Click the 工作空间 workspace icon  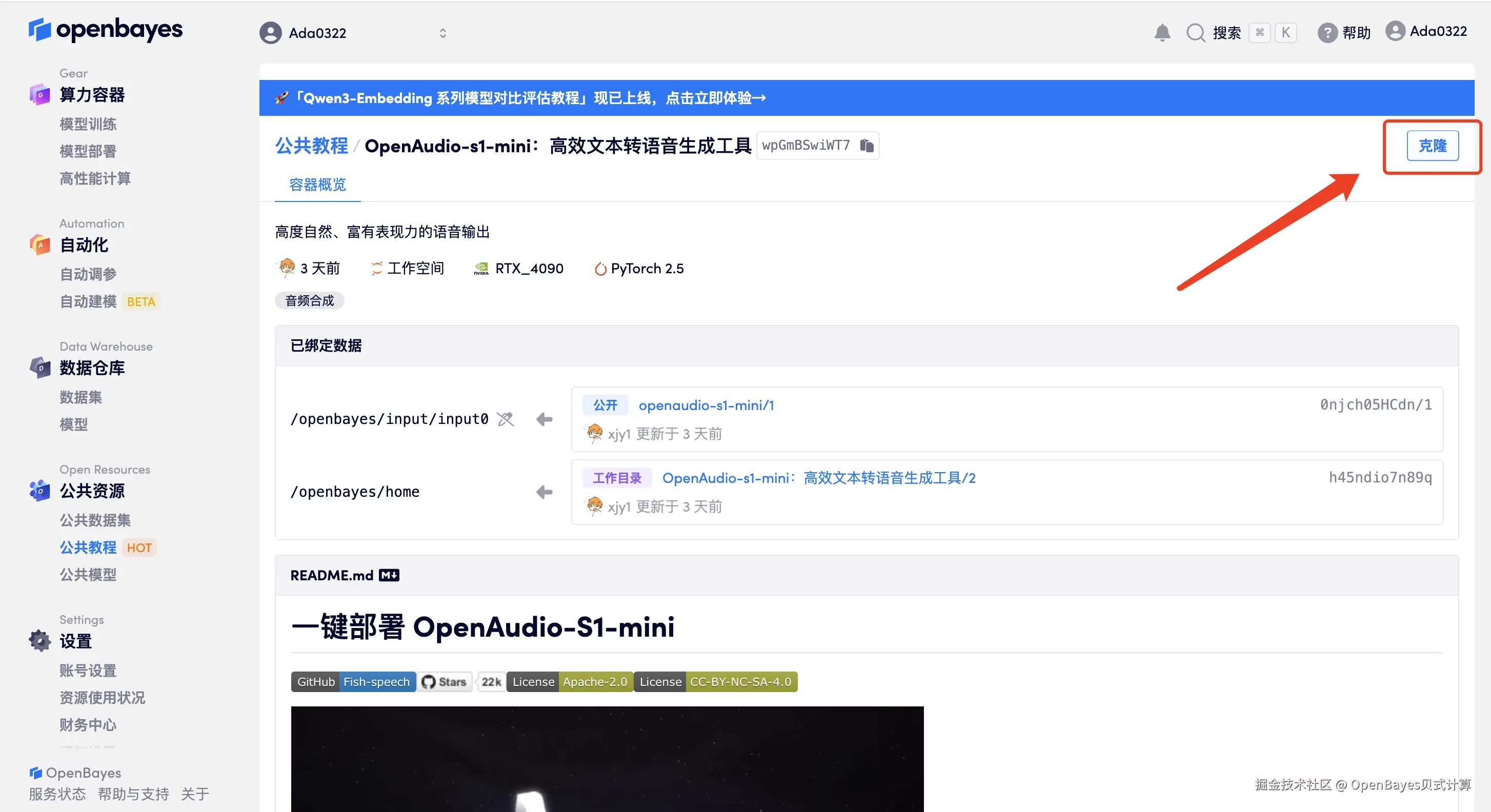click(377, 269)
